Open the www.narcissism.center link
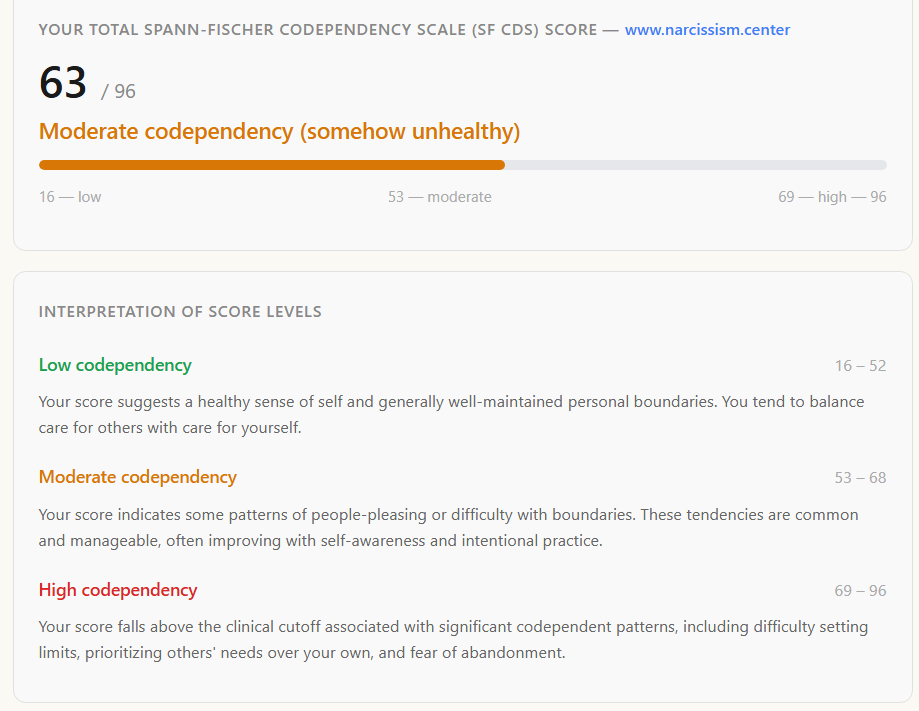The width and height of the screenshot is (919, 711). coord(707,30)
